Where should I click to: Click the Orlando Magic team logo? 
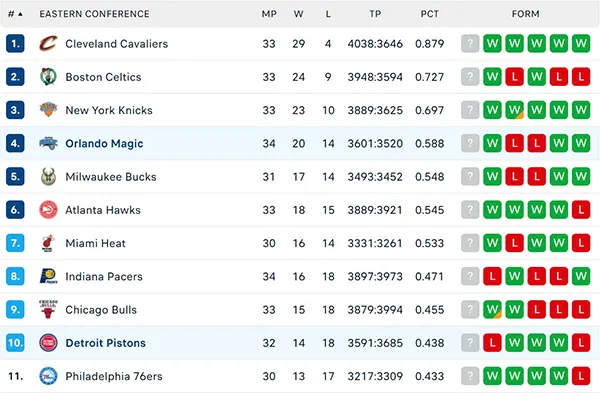[49, 144]
